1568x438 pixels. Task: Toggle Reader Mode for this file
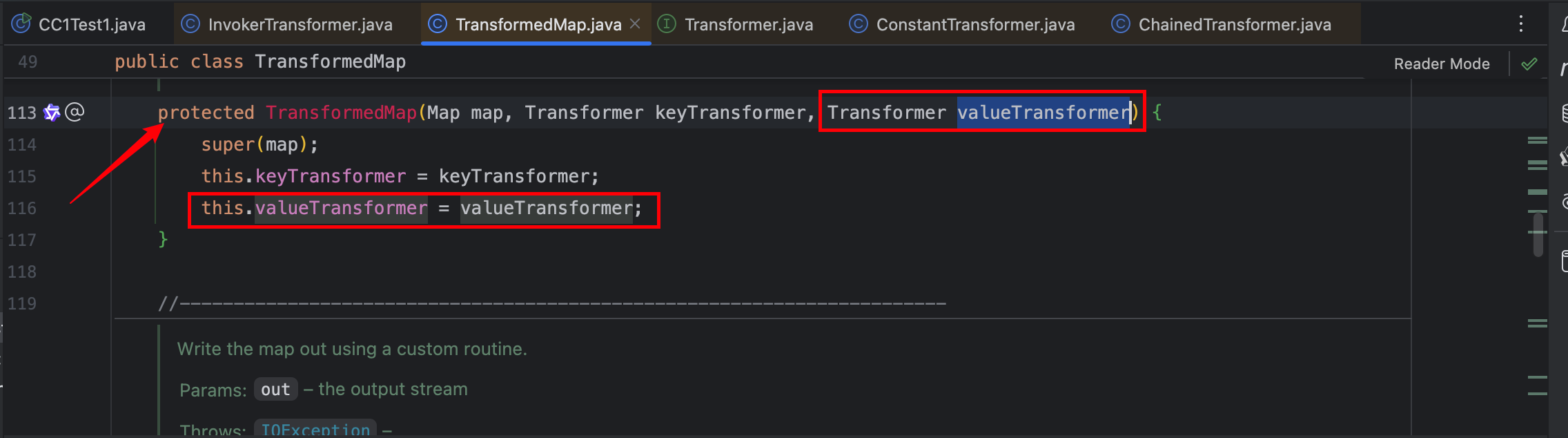(1441, 64)
